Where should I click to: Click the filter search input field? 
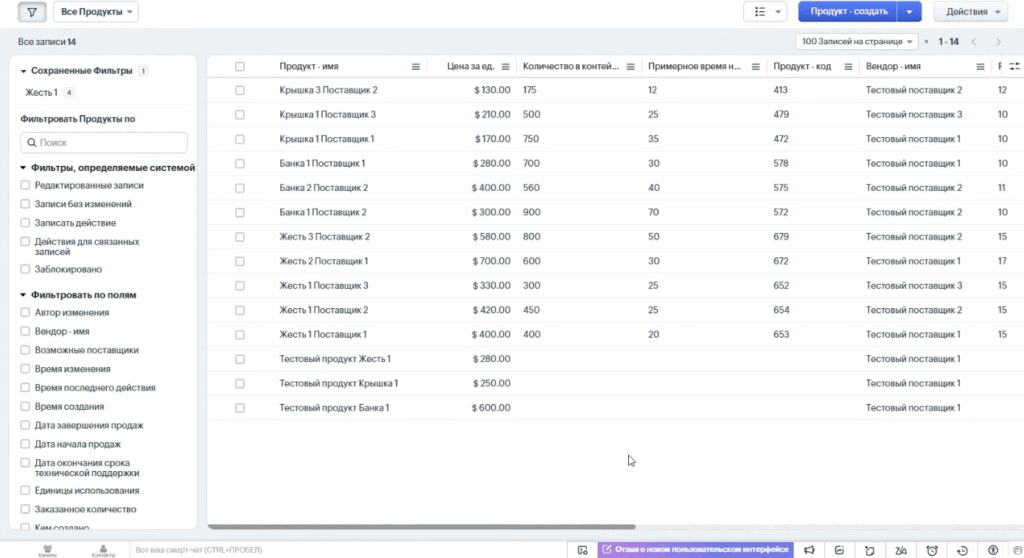104,143
